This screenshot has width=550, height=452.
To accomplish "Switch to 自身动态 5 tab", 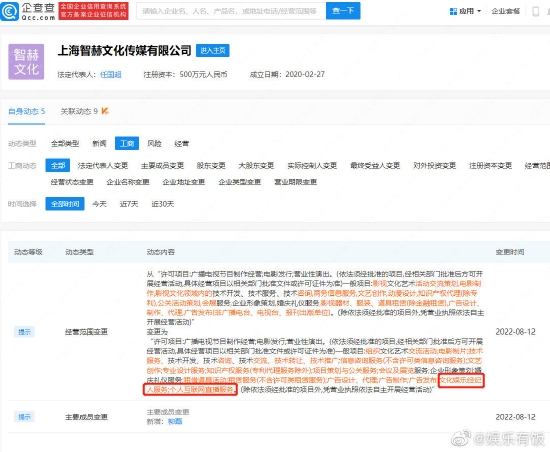I will (x=27, y=112).
